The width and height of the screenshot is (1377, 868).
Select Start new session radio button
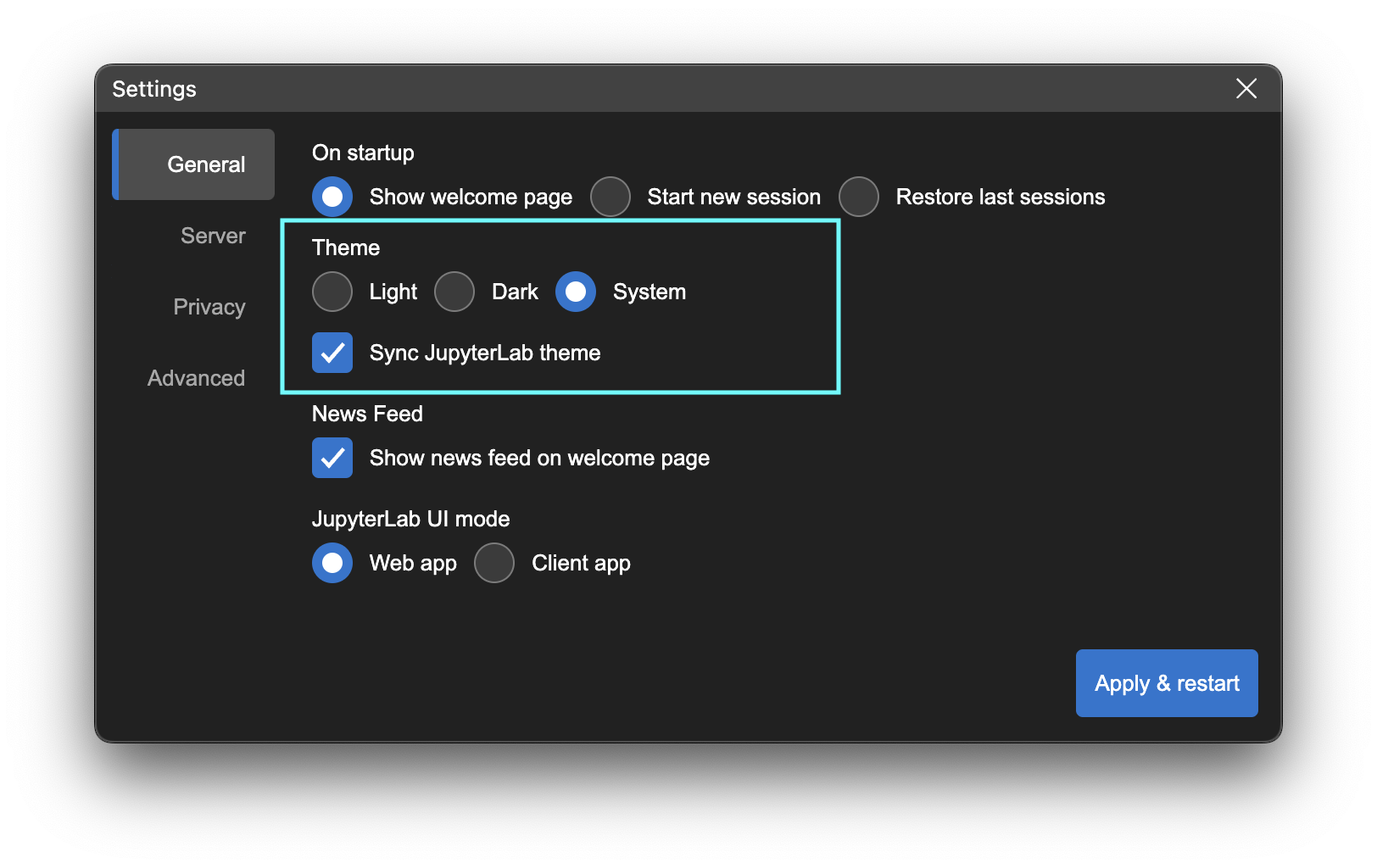click(610, 197)
